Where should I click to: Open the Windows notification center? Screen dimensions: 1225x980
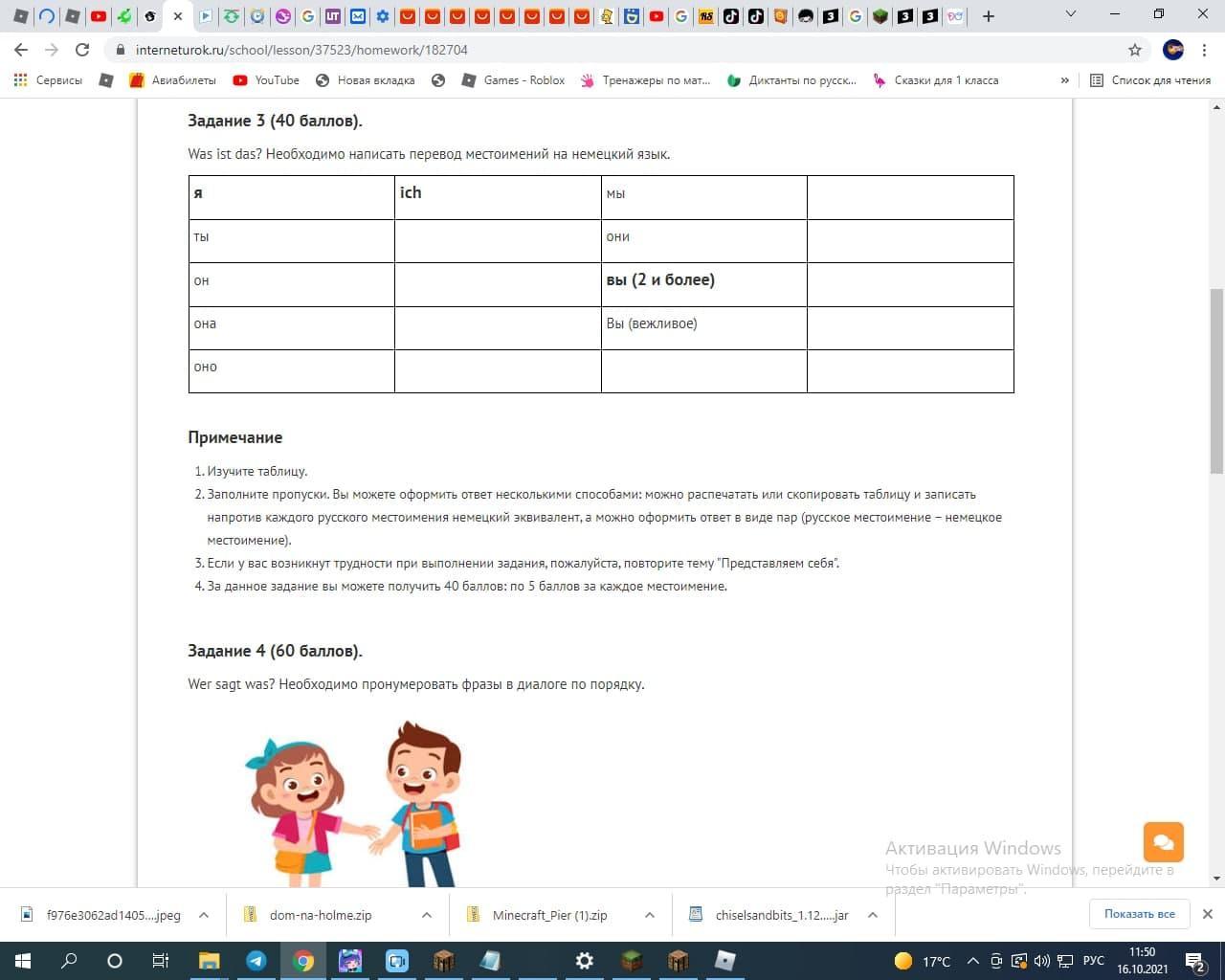coord(1194,961)
